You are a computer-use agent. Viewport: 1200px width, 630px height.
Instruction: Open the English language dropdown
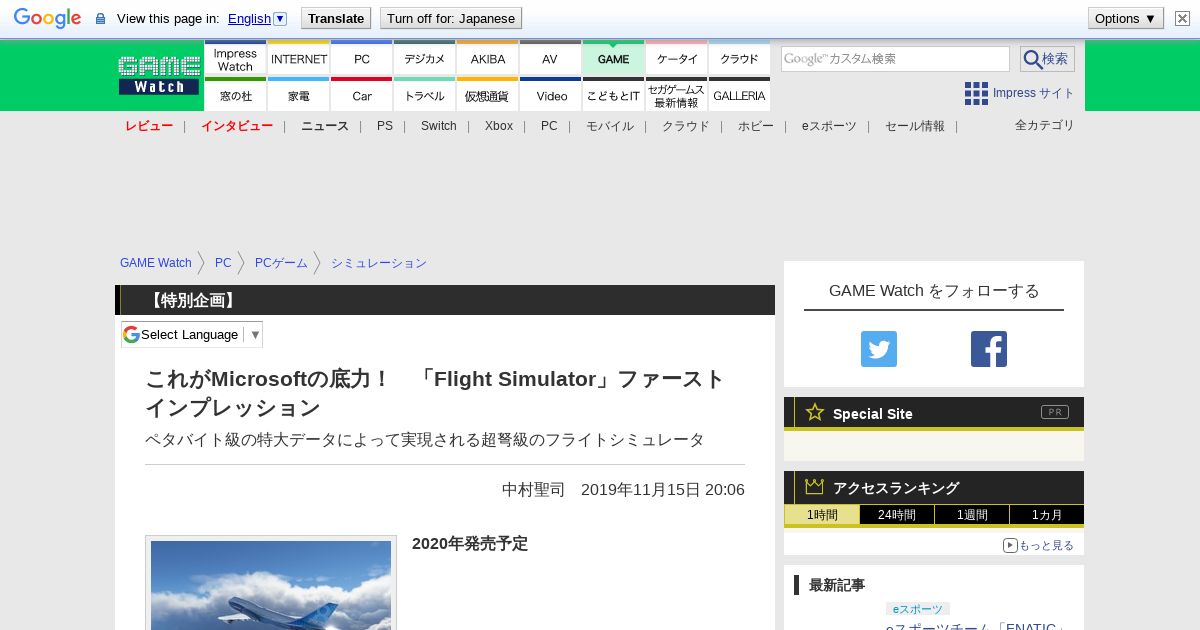tap(257, 18)
